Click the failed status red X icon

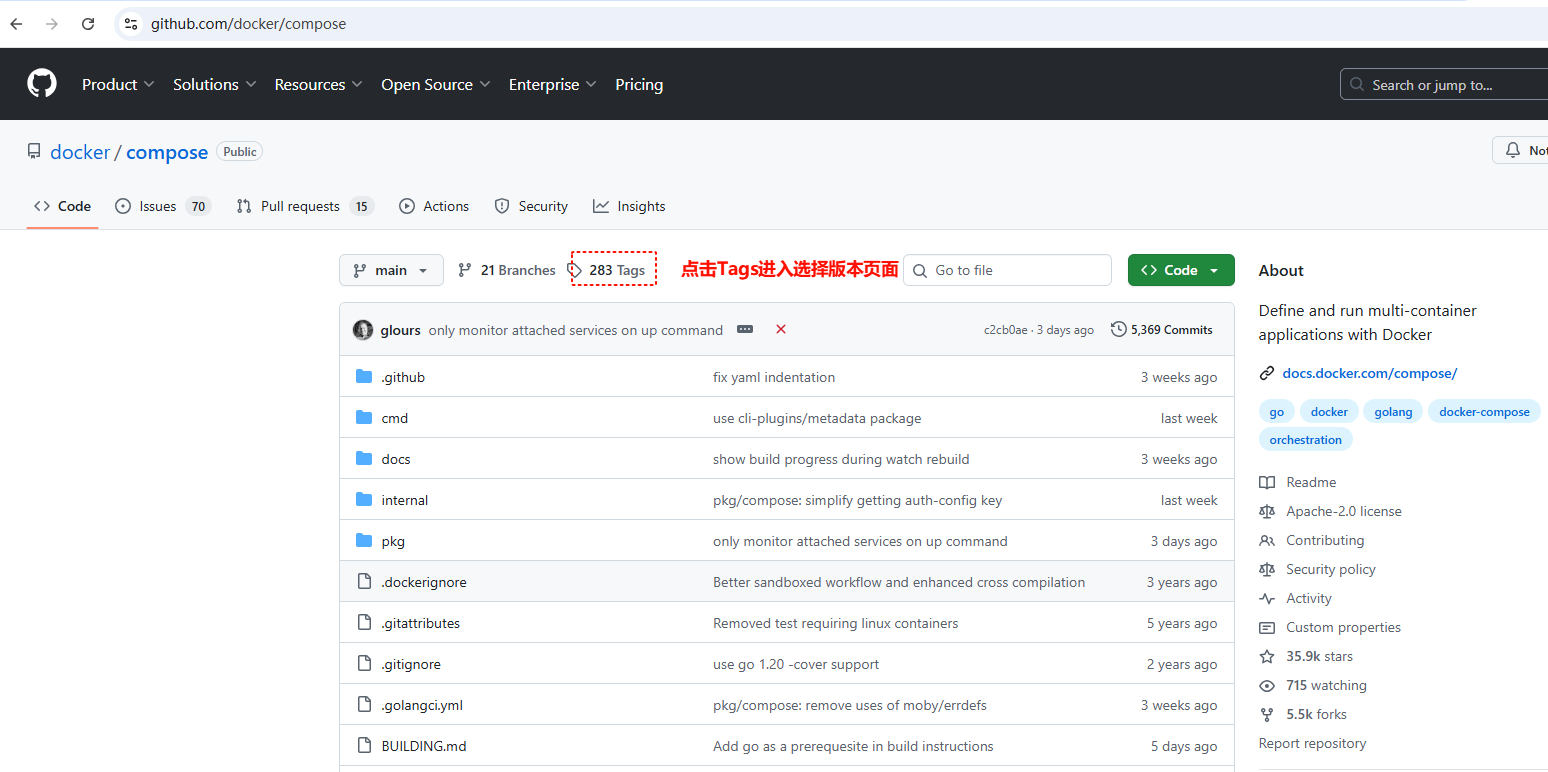[781, 329]
